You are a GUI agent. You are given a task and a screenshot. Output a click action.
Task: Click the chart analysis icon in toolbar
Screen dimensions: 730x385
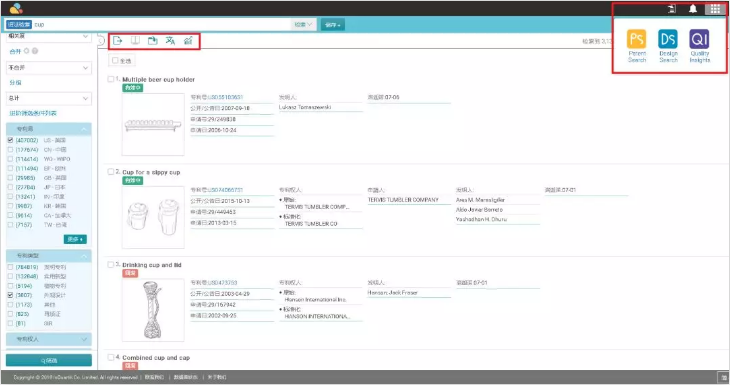pos(188,41)
